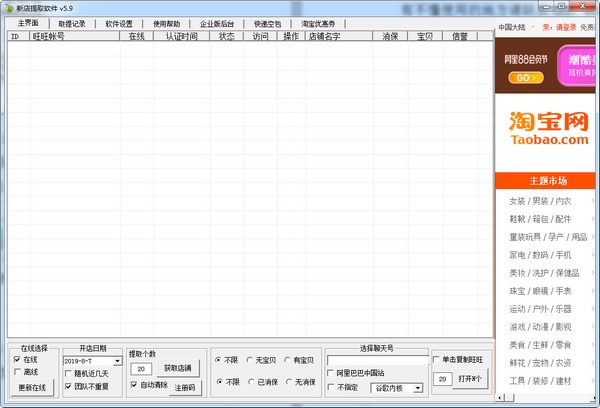This screenshot has height=408, width=600.
Task: Toggle the 自动清除 checkbox
Action: pyautogui.click(x=134, y=385)
